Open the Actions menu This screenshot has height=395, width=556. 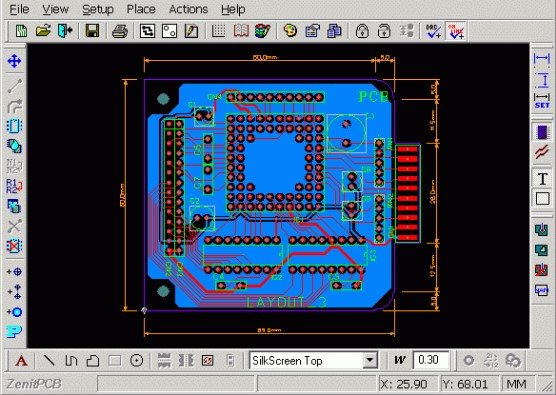click(188, 9)
